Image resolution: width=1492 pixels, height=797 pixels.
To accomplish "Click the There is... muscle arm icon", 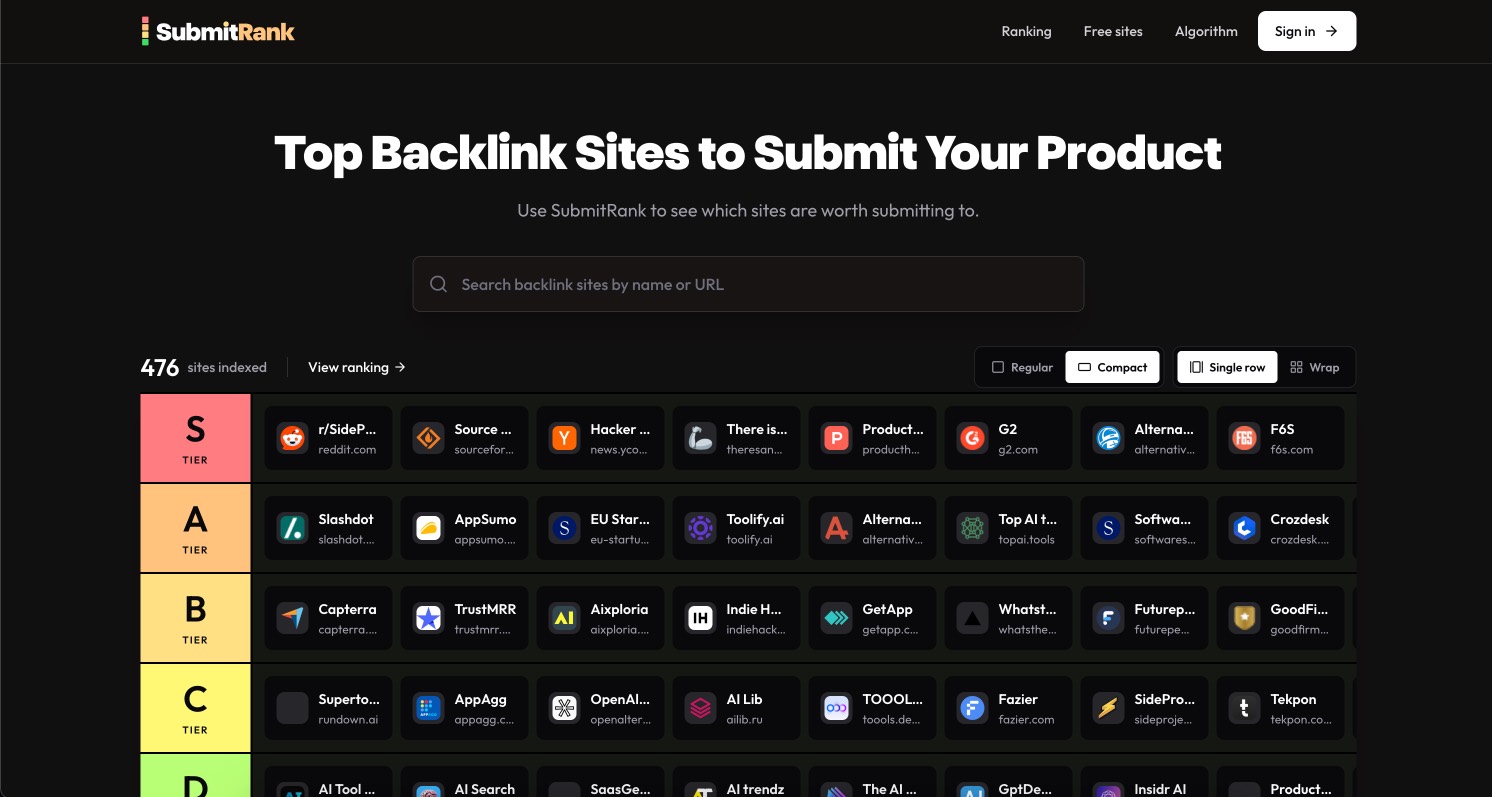I will pos(701,438).
